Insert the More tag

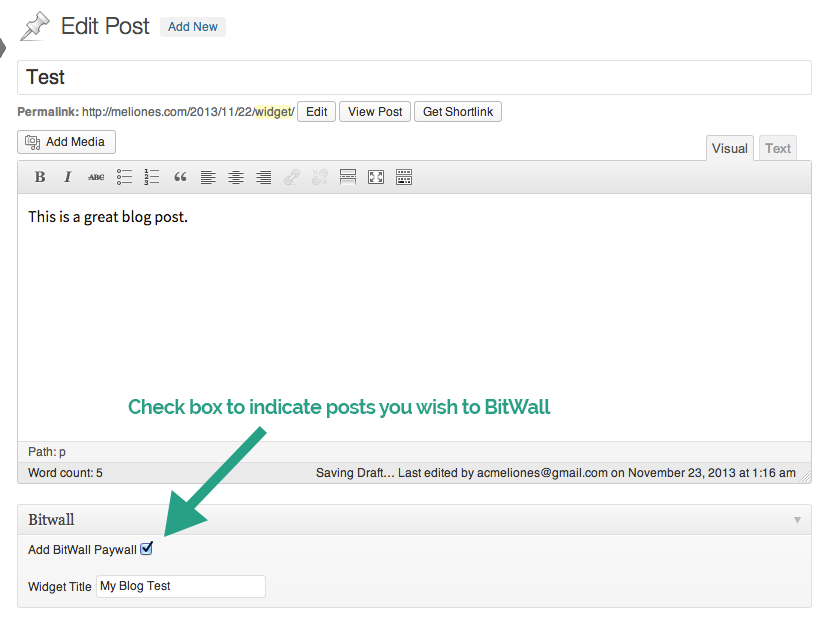click(x=348, y=177)
